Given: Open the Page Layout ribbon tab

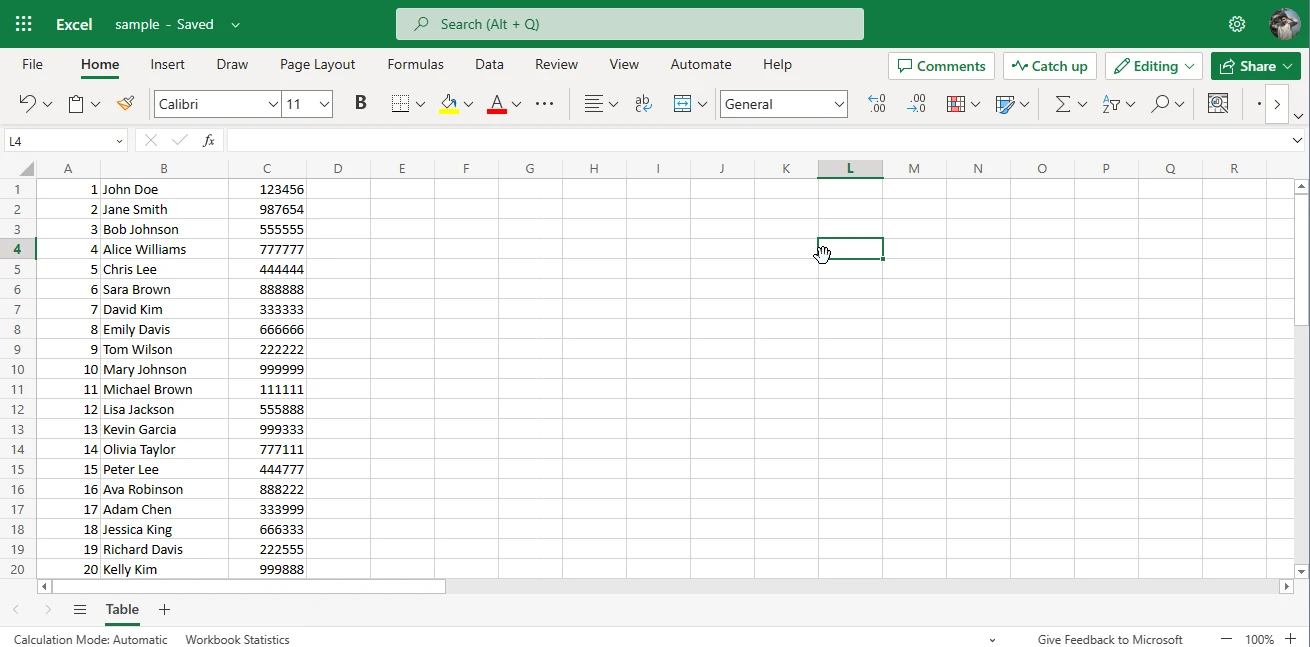Looking at the screenshot, I should [317, 64].
